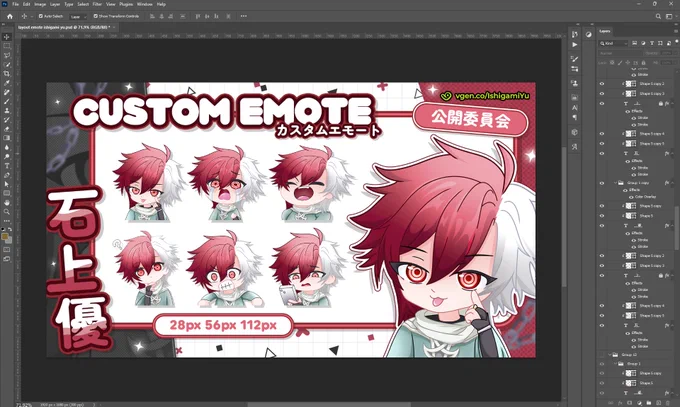Click the Home button in options bar
The height and width of the screenshot is (407, 680).
pos(10,16)
